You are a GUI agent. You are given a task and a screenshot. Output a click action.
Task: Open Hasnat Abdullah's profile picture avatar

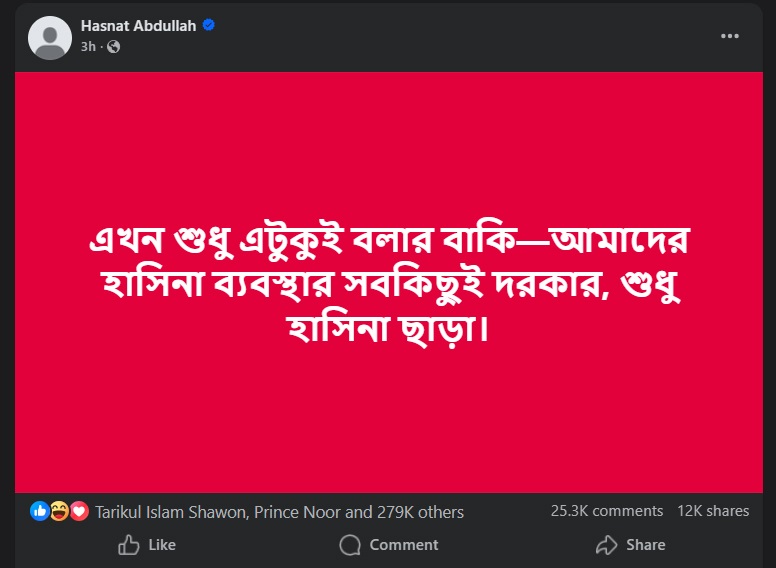point(50,36)
